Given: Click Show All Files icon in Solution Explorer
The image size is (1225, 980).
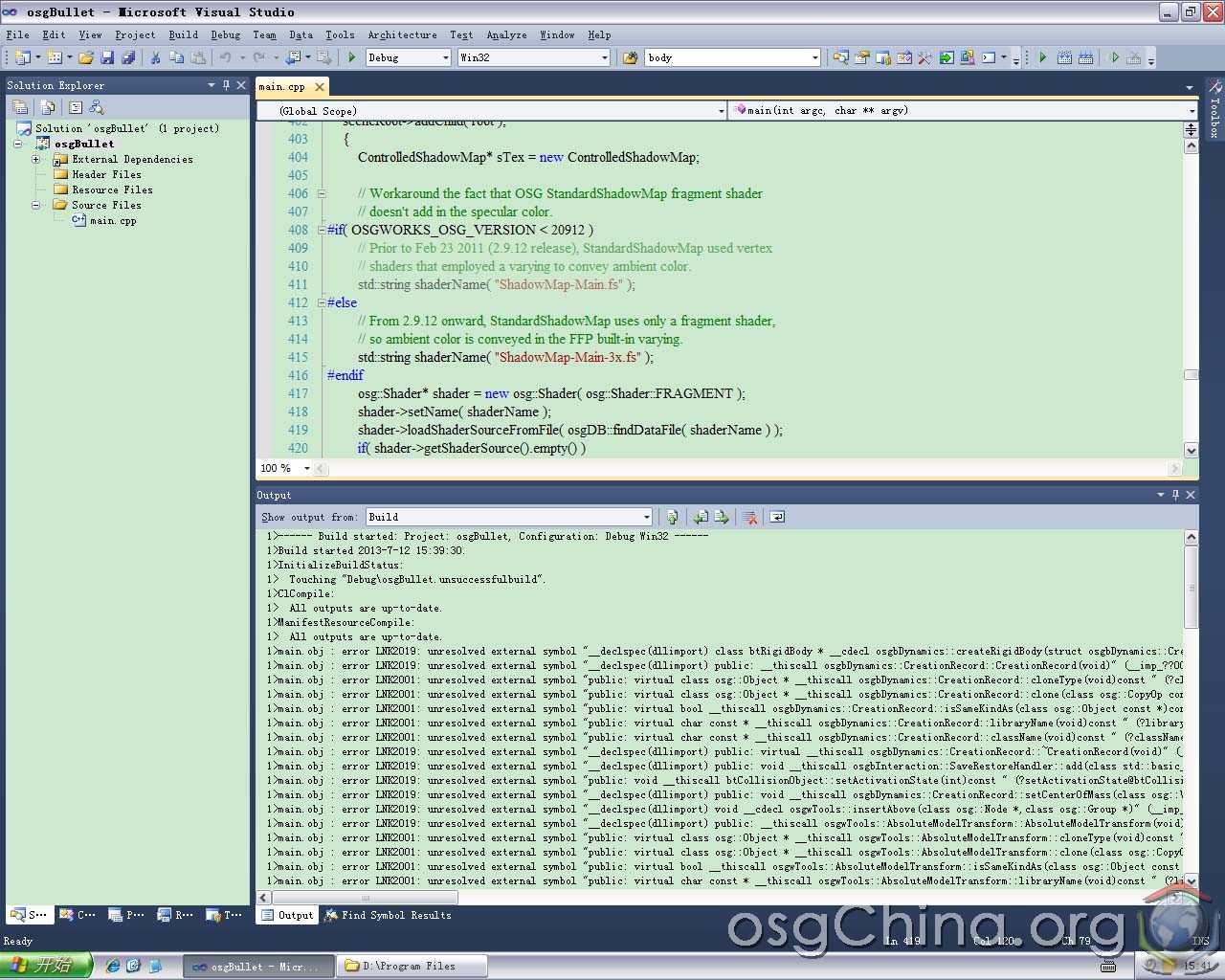Looking at the screenshot, I should pos(48,107).
